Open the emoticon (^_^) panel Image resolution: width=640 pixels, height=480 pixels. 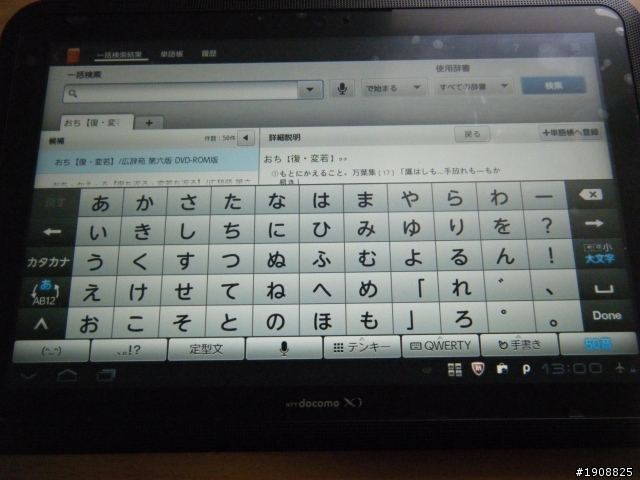(51, 351)
